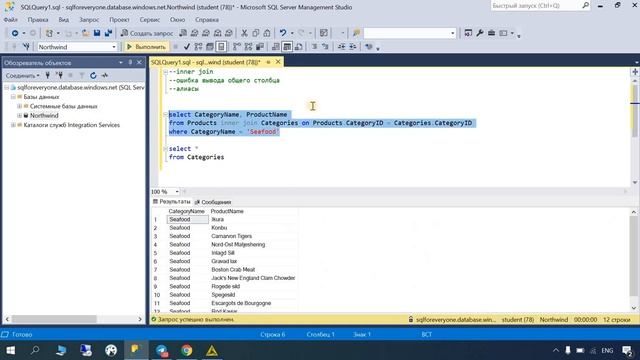
Task: Expand the Northwind database node
Action: 19,116
